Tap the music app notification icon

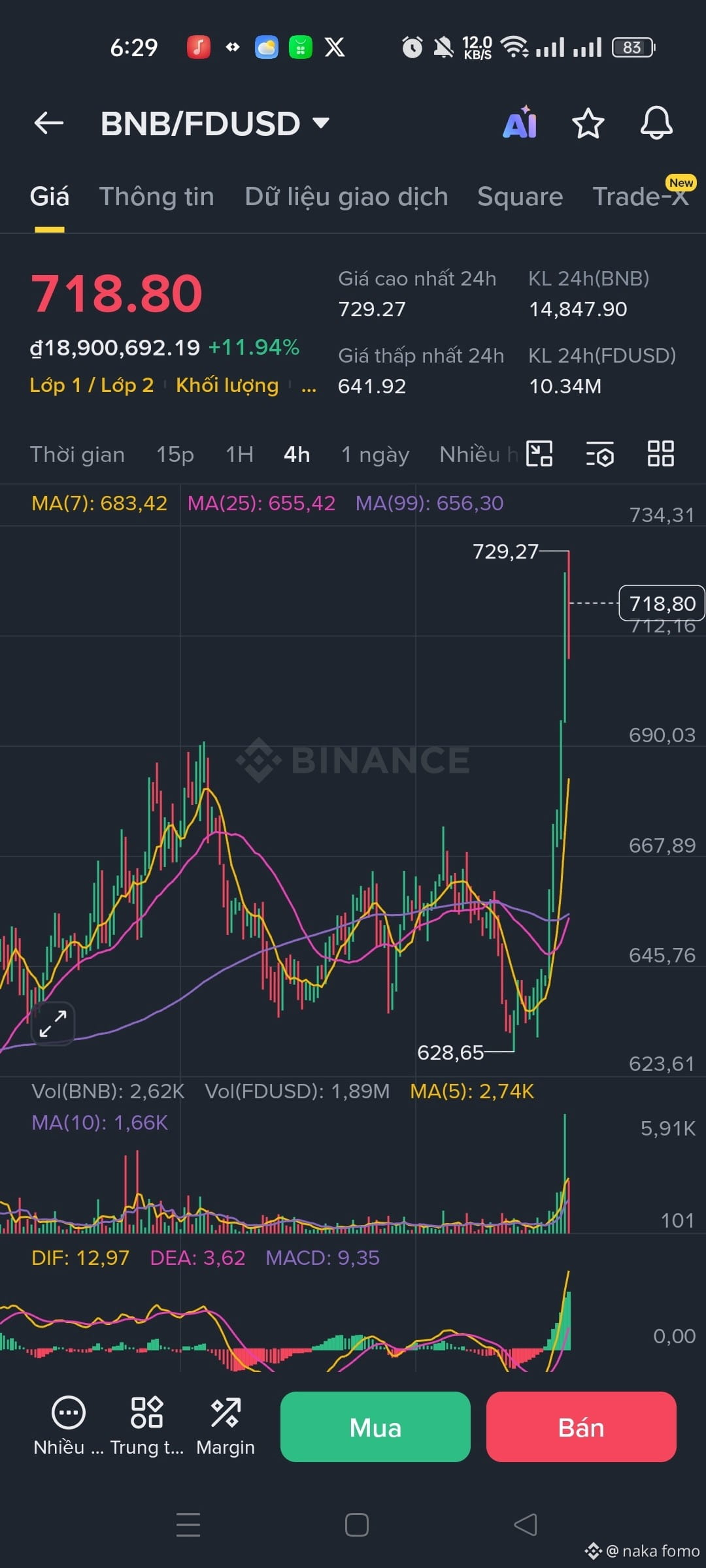(199, 47)
